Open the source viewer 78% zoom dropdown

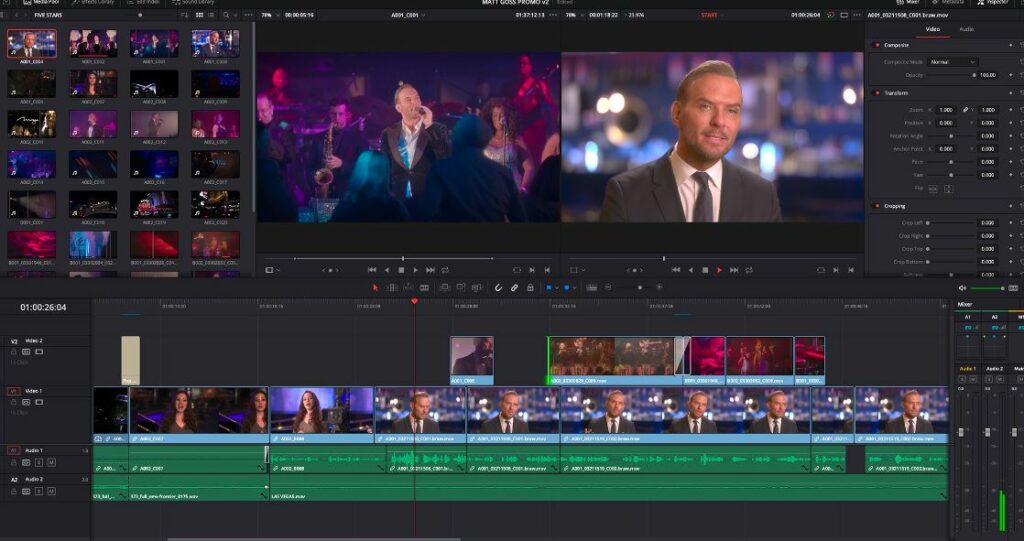coord(269,15)
